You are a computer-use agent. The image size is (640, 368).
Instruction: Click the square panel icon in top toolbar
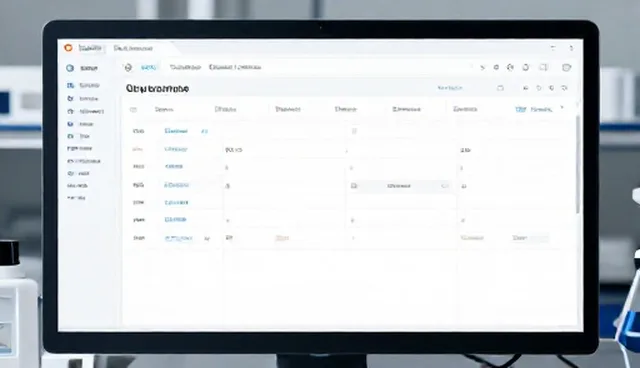click(543, 67)
